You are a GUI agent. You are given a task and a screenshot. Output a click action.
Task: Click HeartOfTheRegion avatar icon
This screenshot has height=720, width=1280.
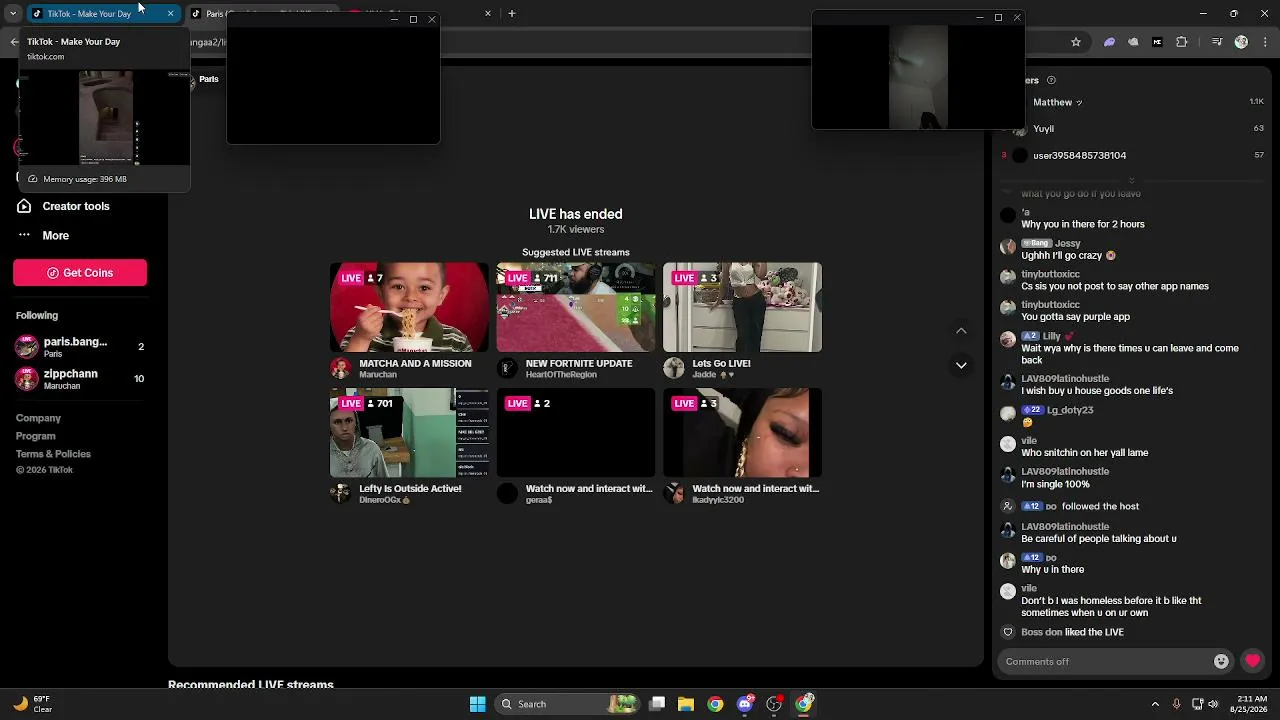508,368
